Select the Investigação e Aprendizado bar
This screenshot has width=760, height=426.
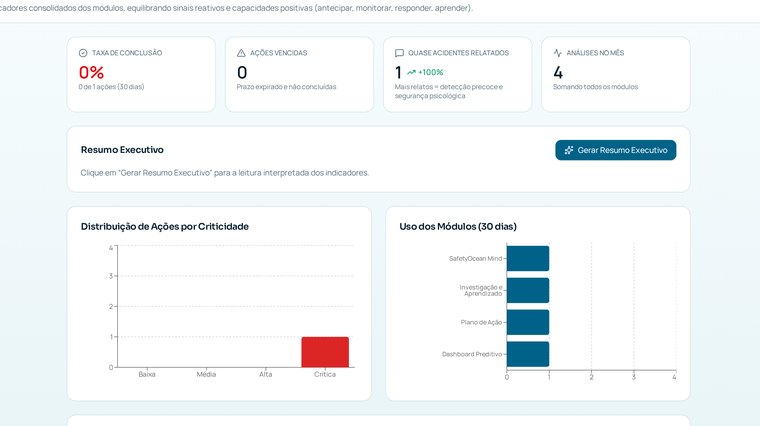point(528,290)
